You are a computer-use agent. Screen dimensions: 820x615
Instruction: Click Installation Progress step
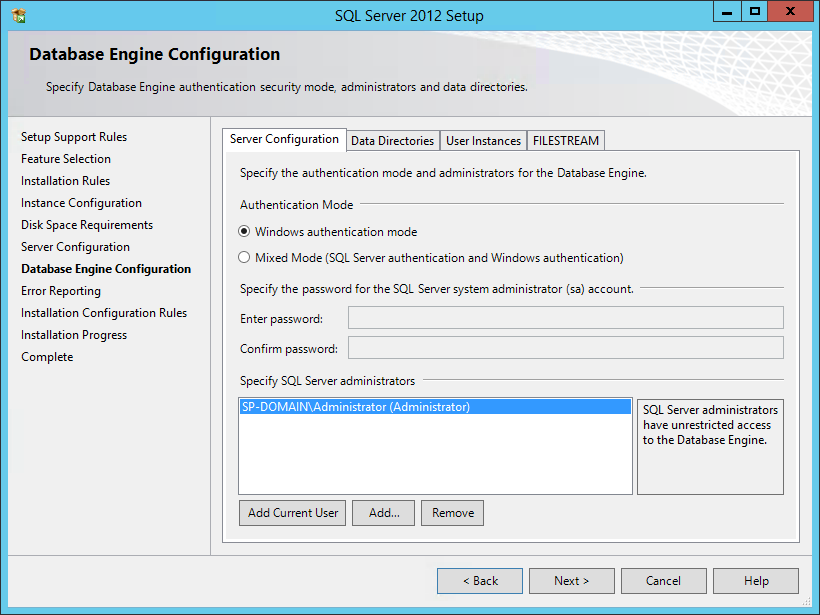(x=74, y=335)
